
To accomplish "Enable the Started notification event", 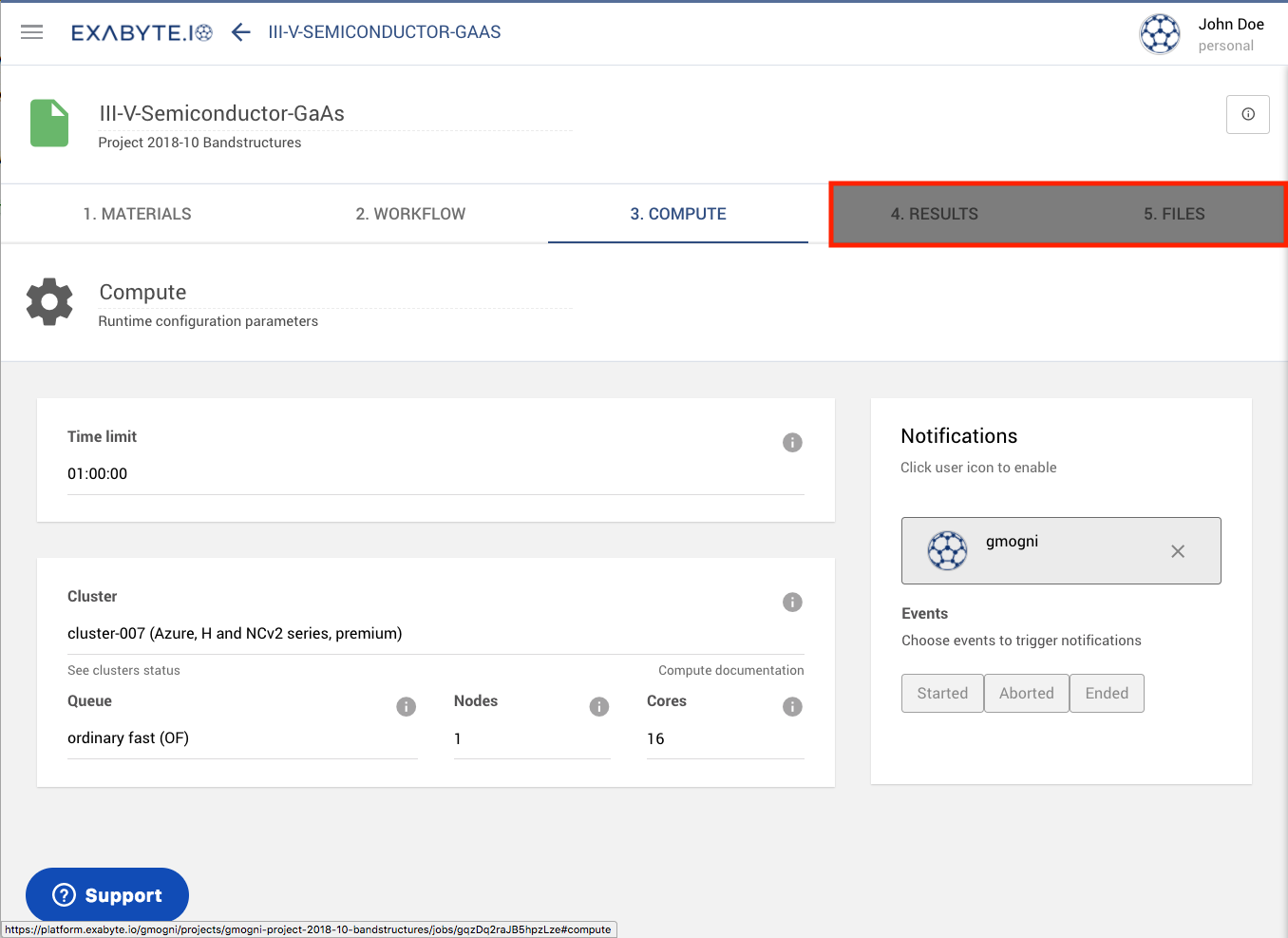I will pos(941,693).
